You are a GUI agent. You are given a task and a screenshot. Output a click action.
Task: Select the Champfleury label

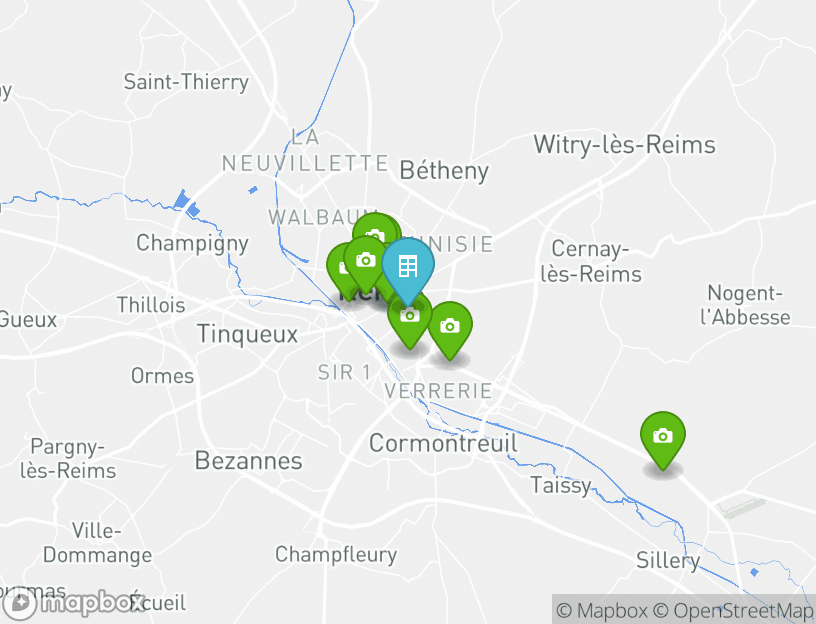336,554
